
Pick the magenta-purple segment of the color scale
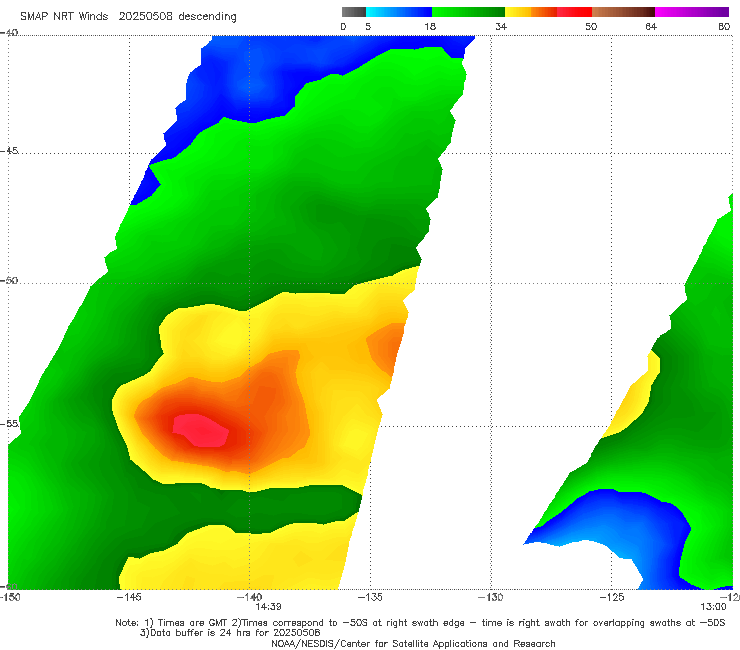point(692,12)
